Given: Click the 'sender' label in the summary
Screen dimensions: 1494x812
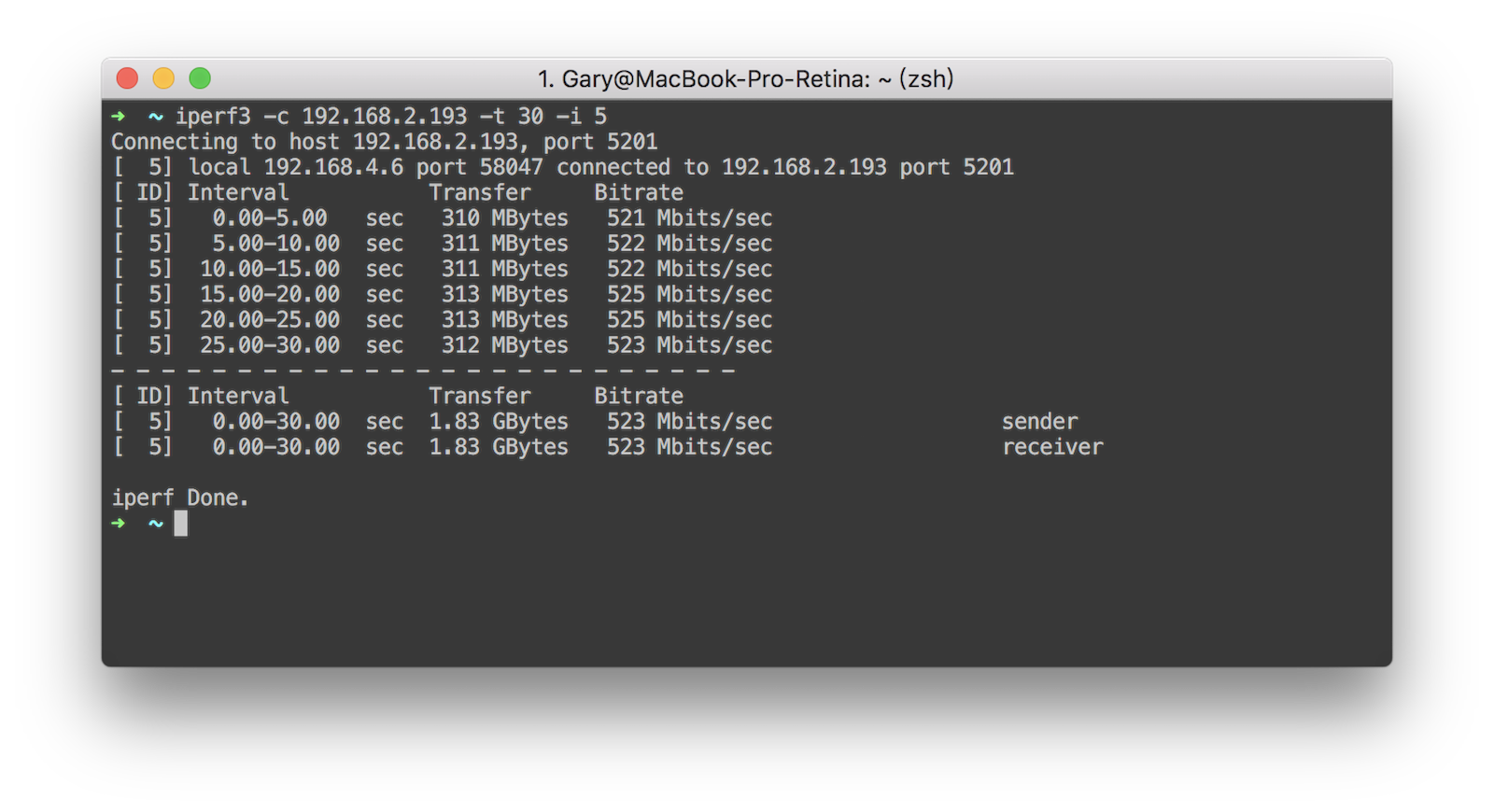Looking at the screenshot, I should (x=1039, y=422).
